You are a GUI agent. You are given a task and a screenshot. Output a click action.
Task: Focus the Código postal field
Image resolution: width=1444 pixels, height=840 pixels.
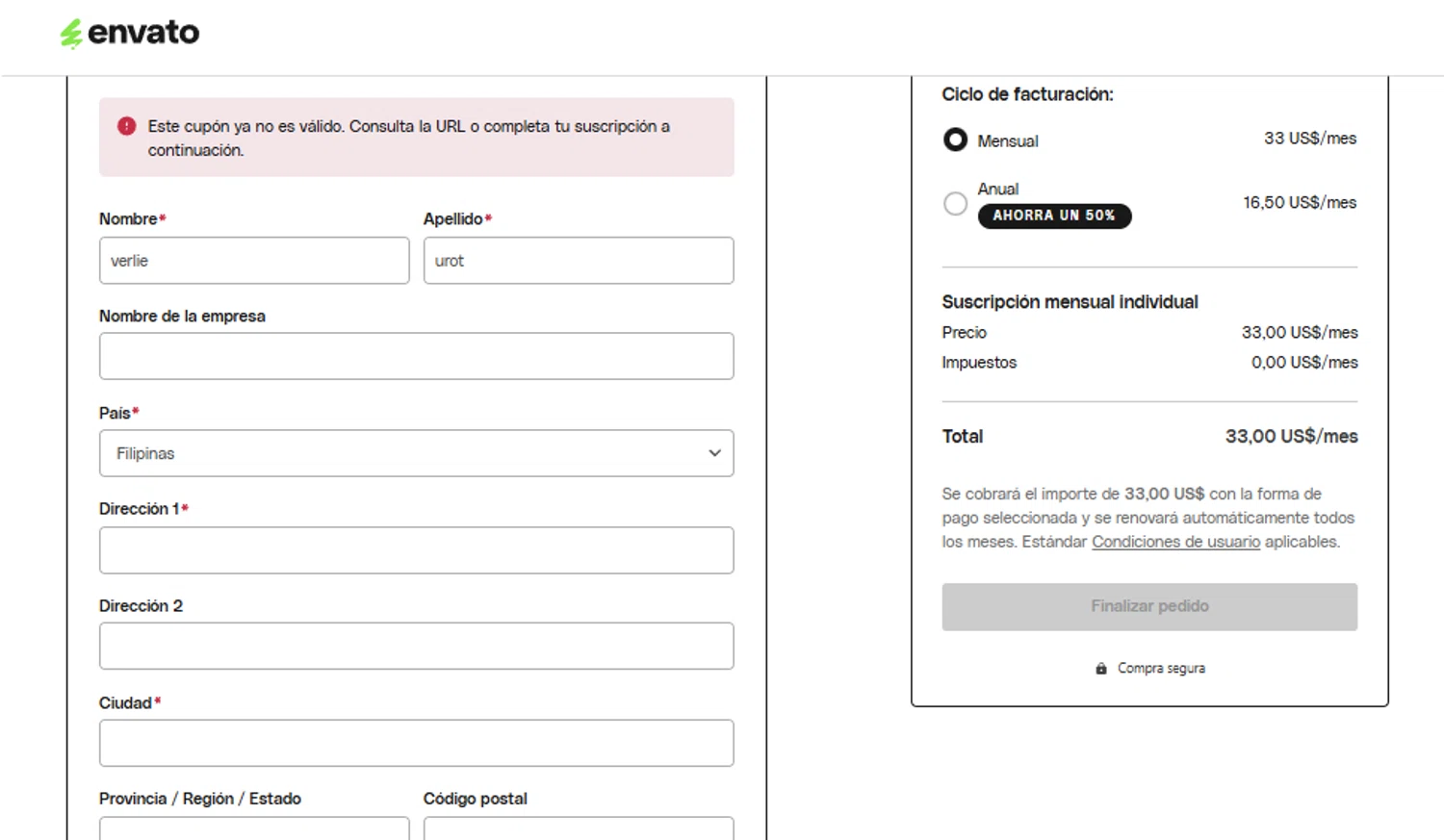coord(579,828)
